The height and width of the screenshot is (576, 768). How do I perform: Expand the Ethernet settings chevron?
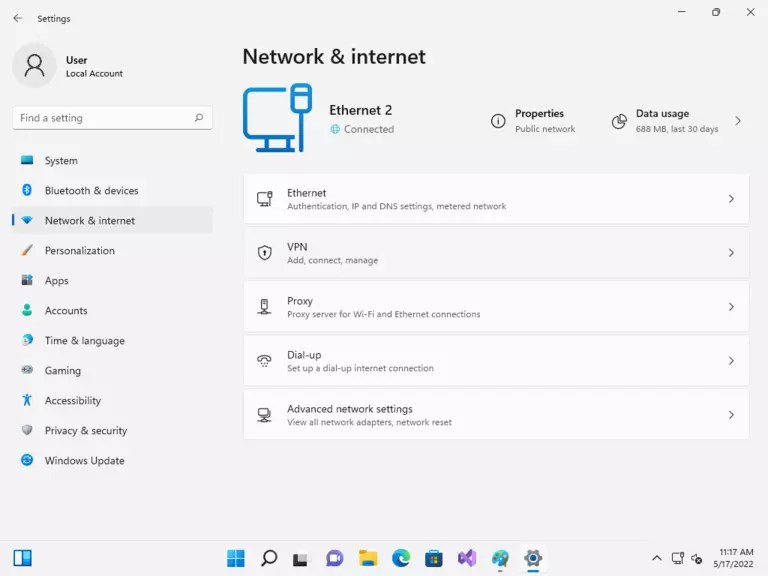click(x=731, y=198)
